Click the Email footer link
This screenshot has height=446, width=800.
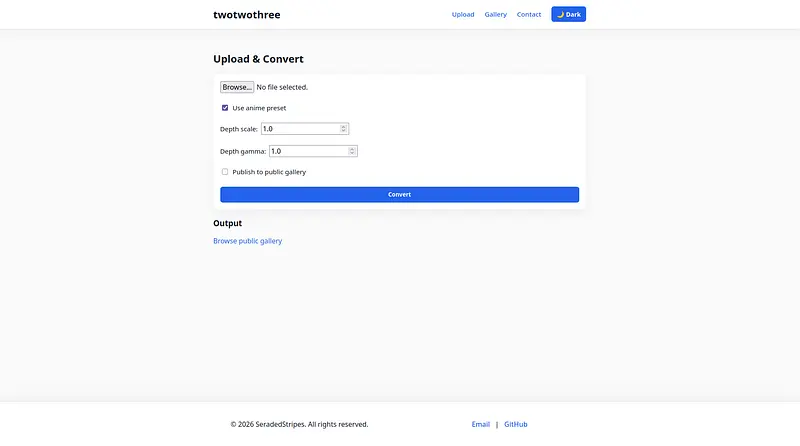tap(481, 424)
